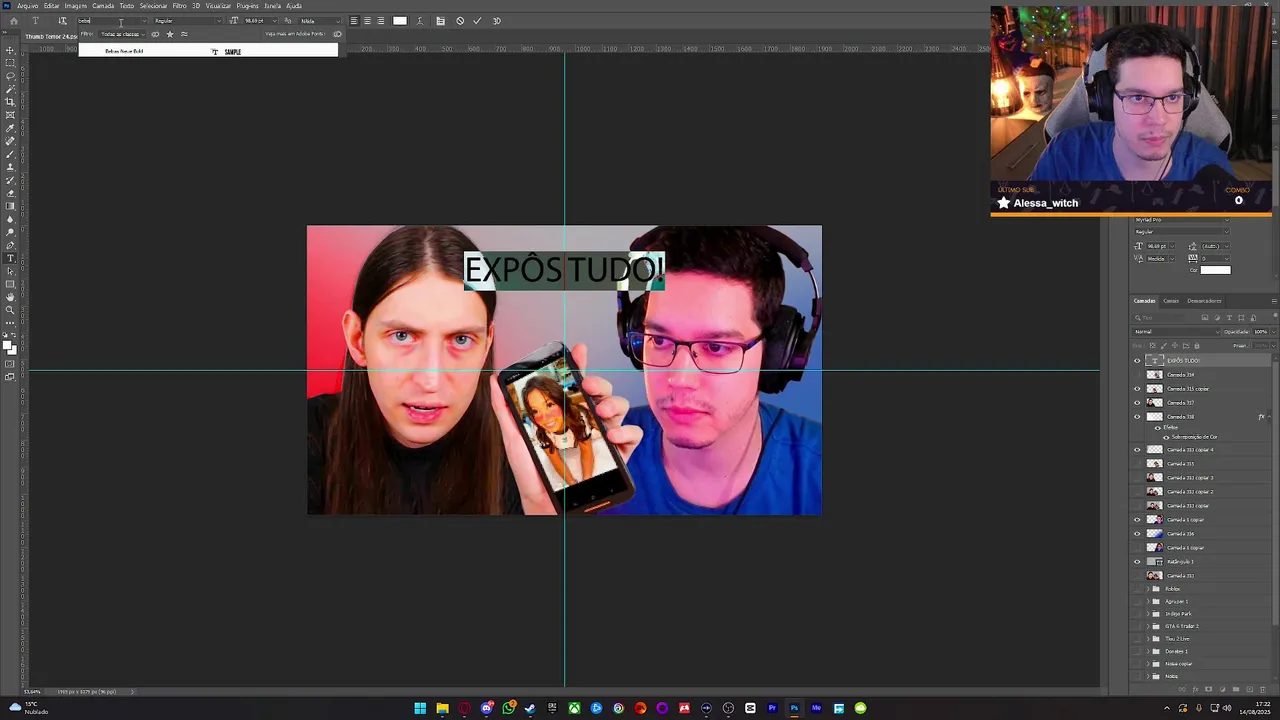
Task: Open the Imagem menu
Action: [76, 6]
